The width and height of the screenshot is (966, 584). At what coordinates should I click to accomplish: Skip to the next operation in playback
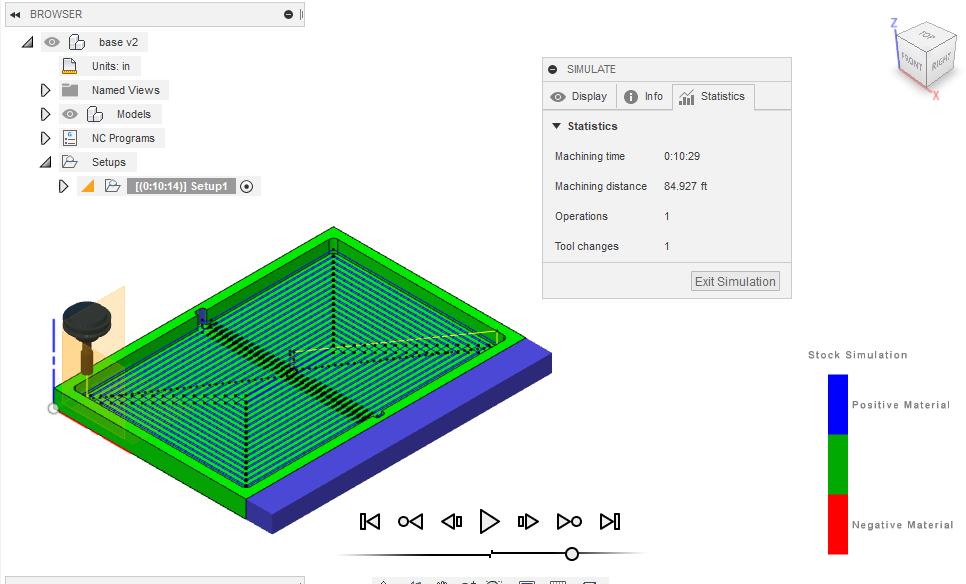click(x=570, y=521)
